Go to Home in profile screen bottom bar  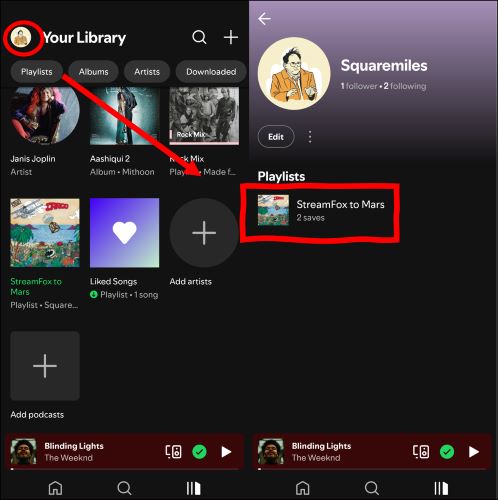(x=303, y=488)
